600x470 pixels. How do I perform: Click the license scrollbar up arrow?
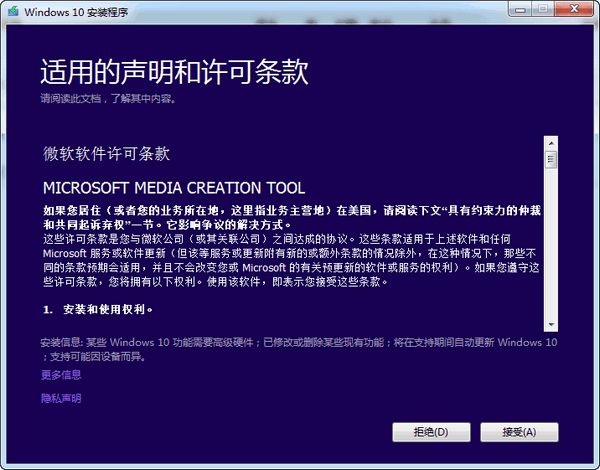[x=551, y=144]
